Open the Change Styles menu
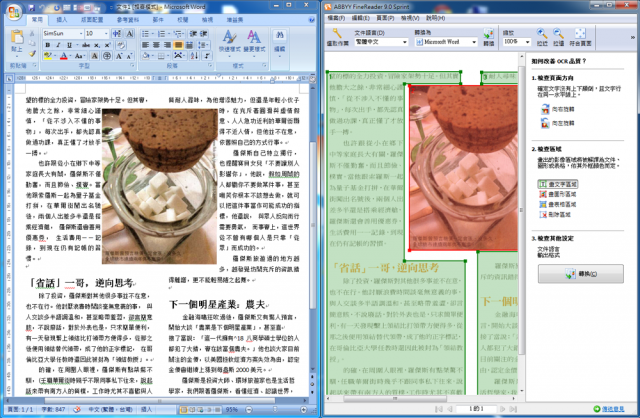640x418 pixels. (x=254, y=41)
